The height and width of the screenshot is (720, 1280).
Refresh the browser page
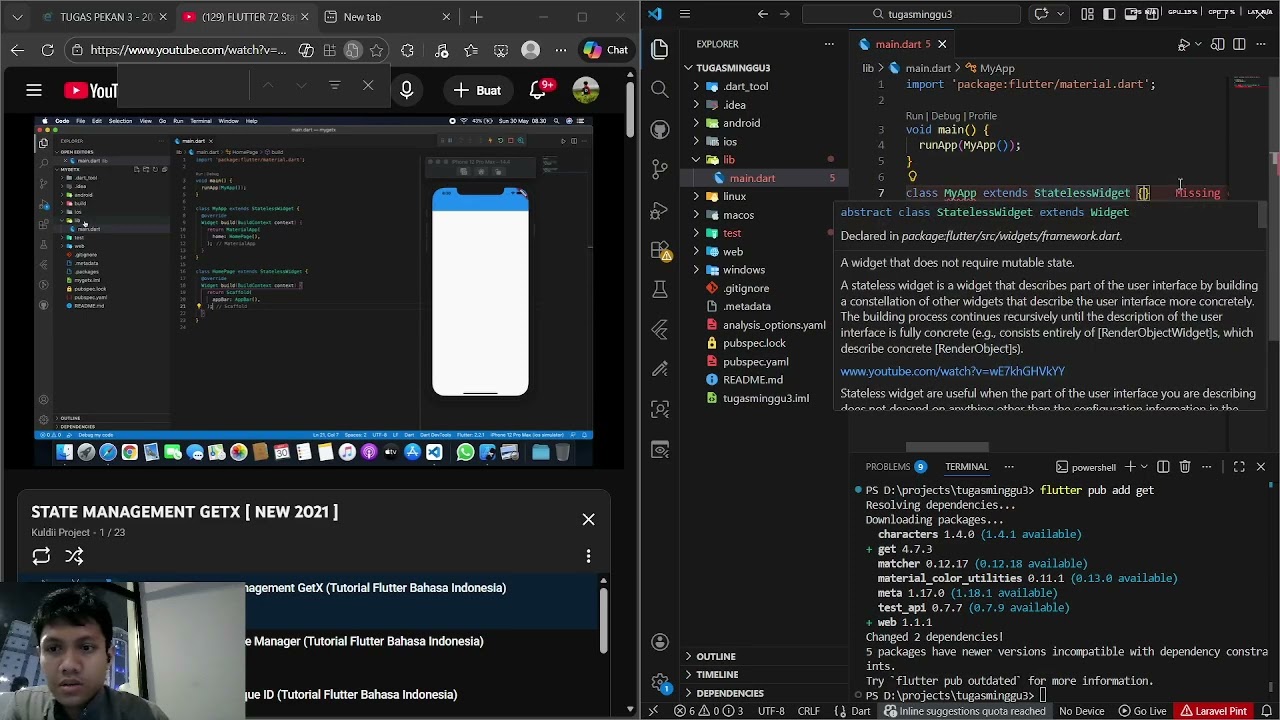[47, 50]
